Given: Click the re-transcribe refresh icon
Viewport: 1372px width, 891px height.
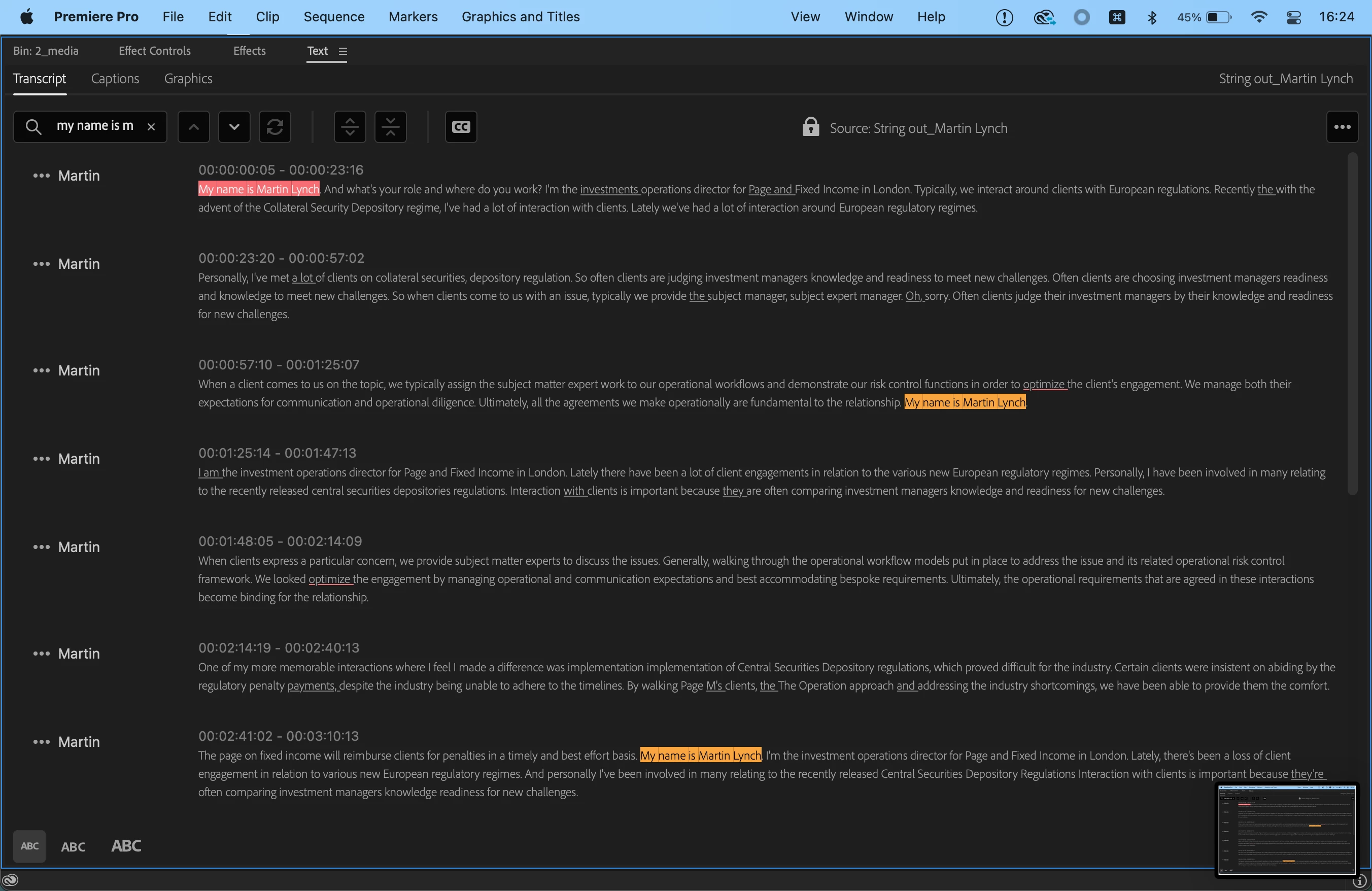Looking at the screenshot, I should [x=275, y=127].
